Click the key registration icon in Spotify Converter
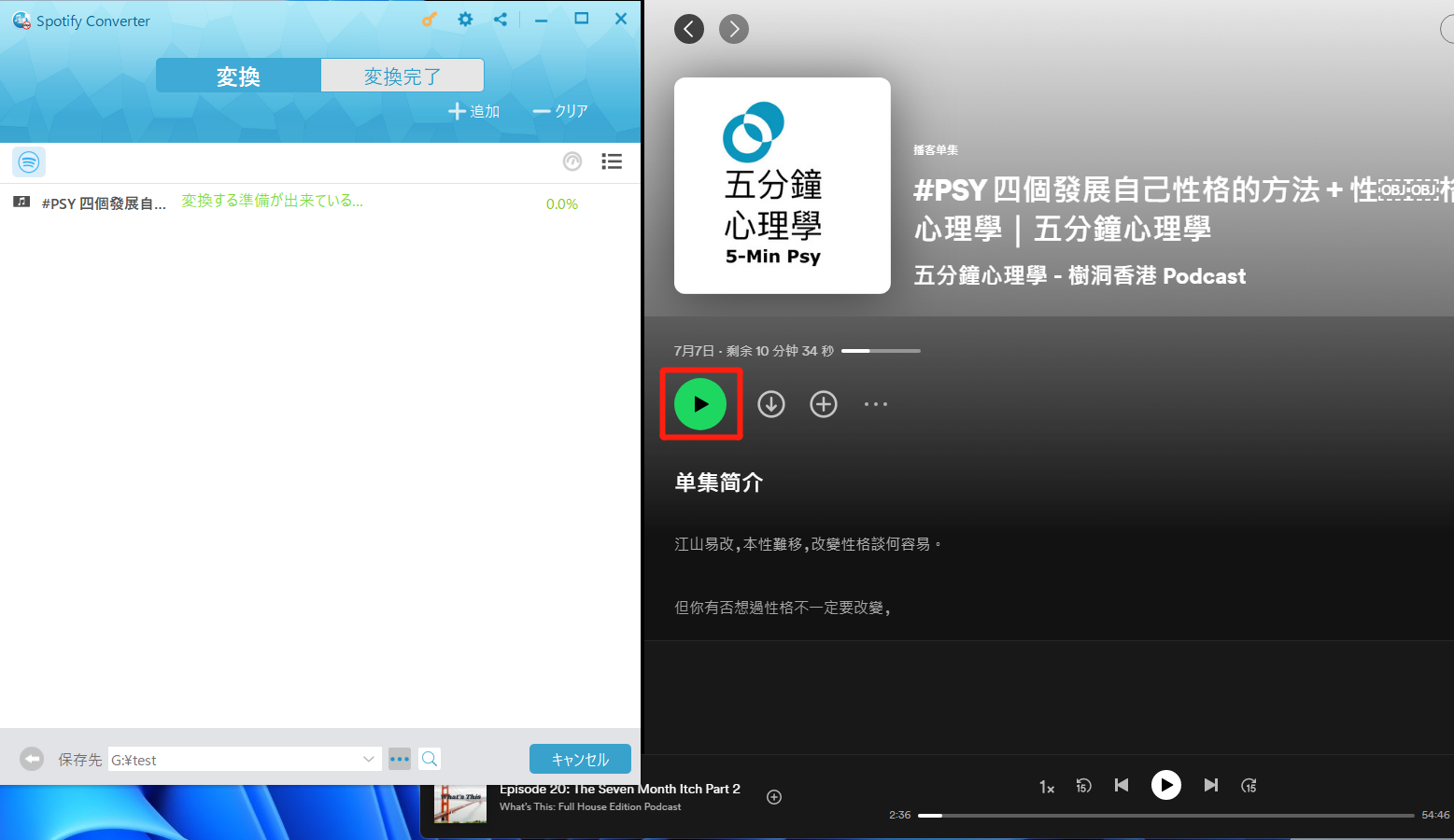The width and height of the screenshot is (1454, 840). click(x=430, y=20)
